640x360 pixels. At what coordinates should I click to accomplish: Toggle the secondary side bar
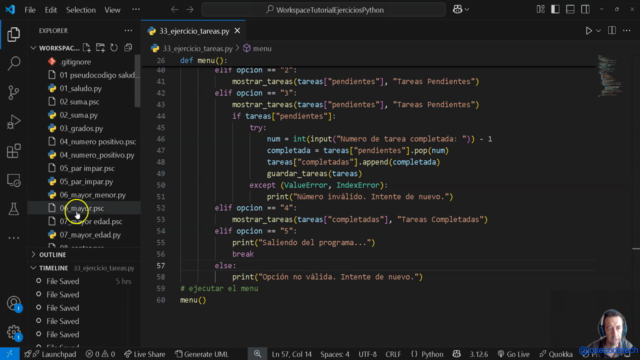[x=585, y=9]
